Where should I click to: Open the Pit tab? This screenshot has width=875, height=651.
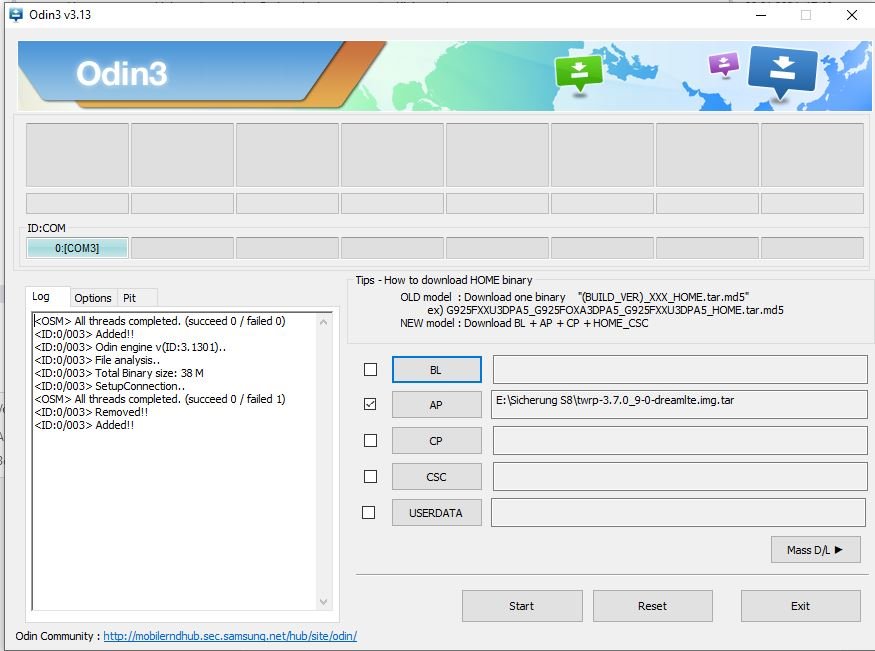point(129,298)
